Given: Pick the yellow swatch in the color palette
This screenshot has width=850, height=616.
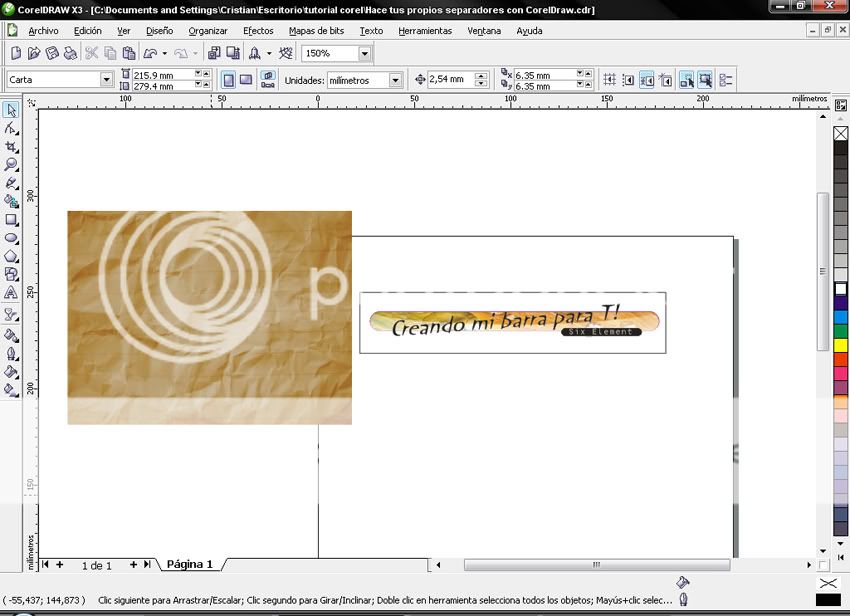Looking at the screenshot, I should coord(841,345).
